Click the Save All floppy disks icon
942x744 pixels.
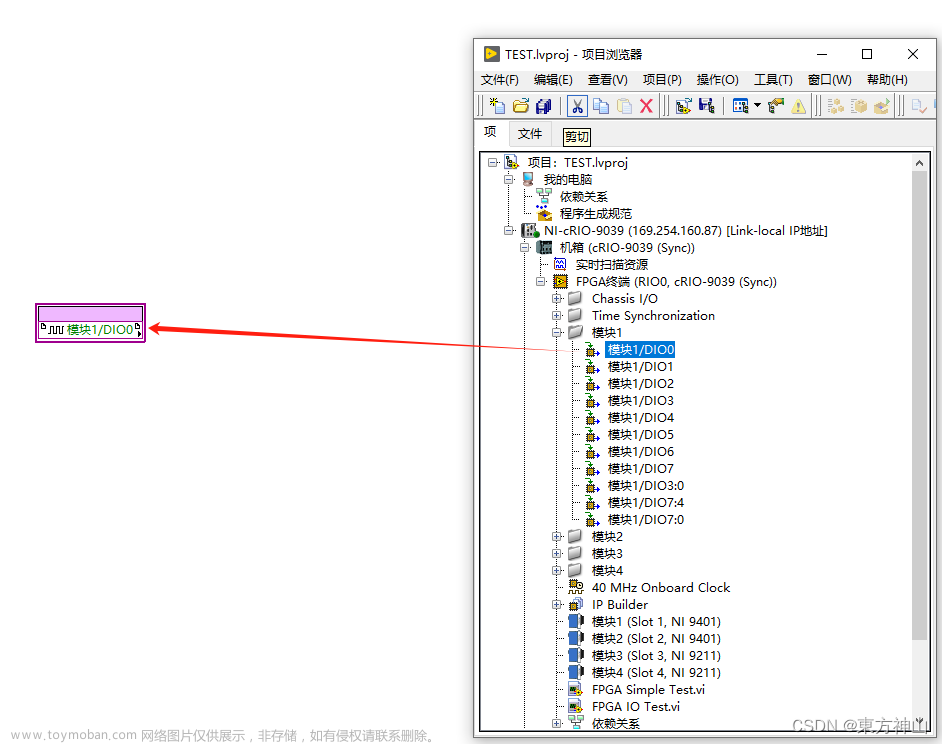[x=544, y=106]
